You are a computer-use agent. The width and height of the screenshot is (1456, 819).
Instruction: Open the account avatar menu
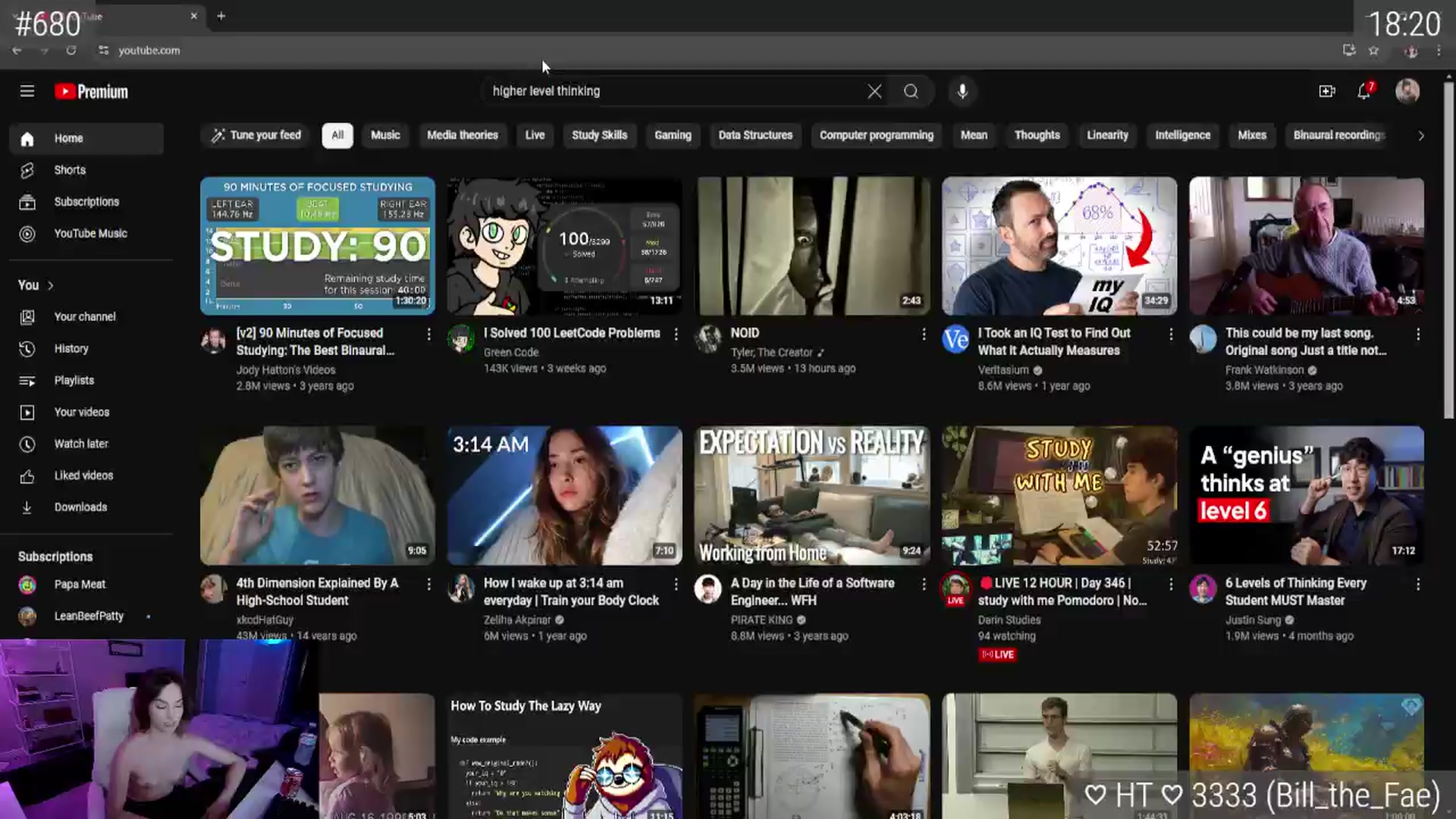(x=1407, y=92)
